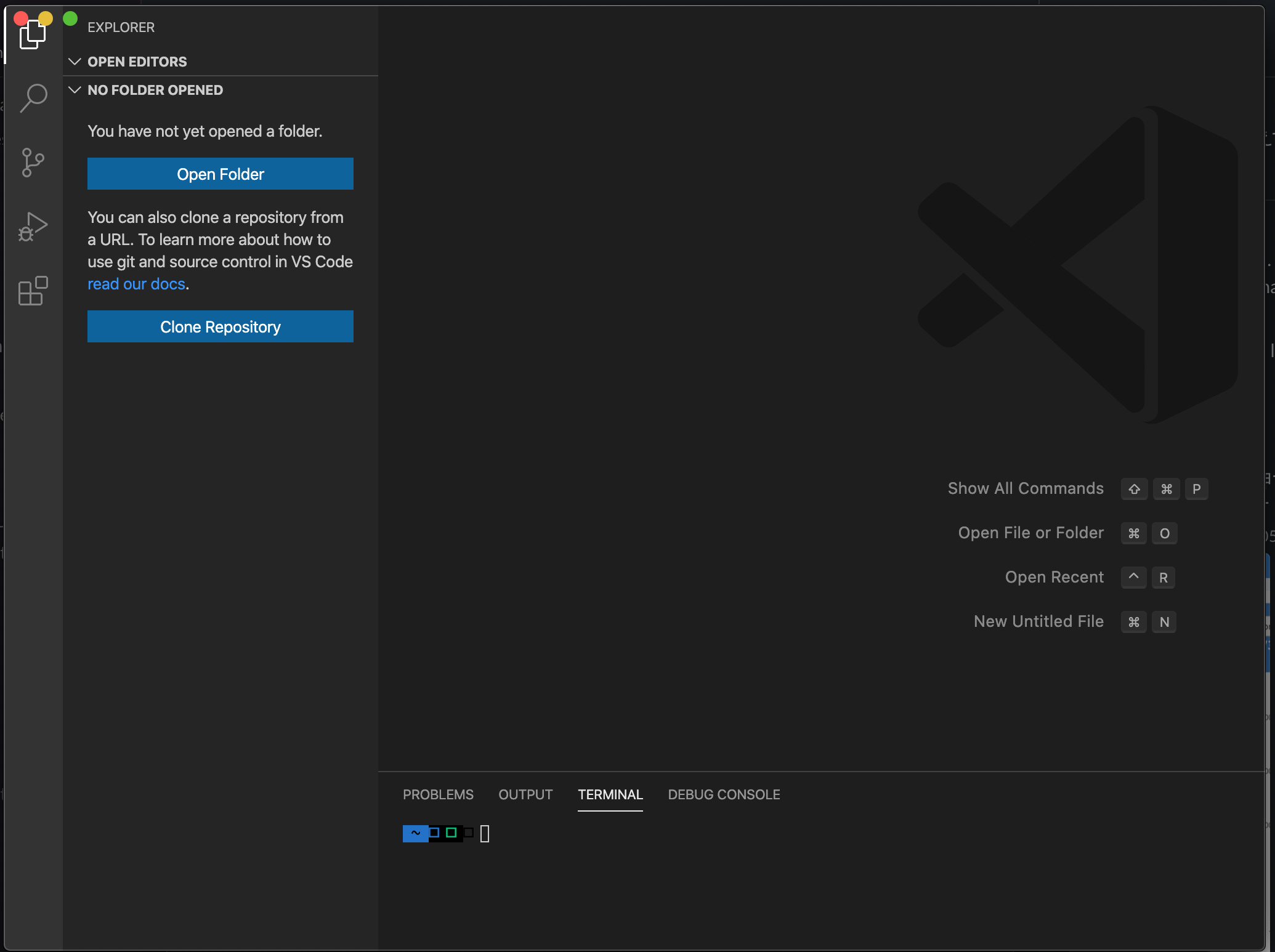Click the 'You have not yet opened a folder.' text
This screenshot has width=1275, height=952.
click(x=204, y=131)
